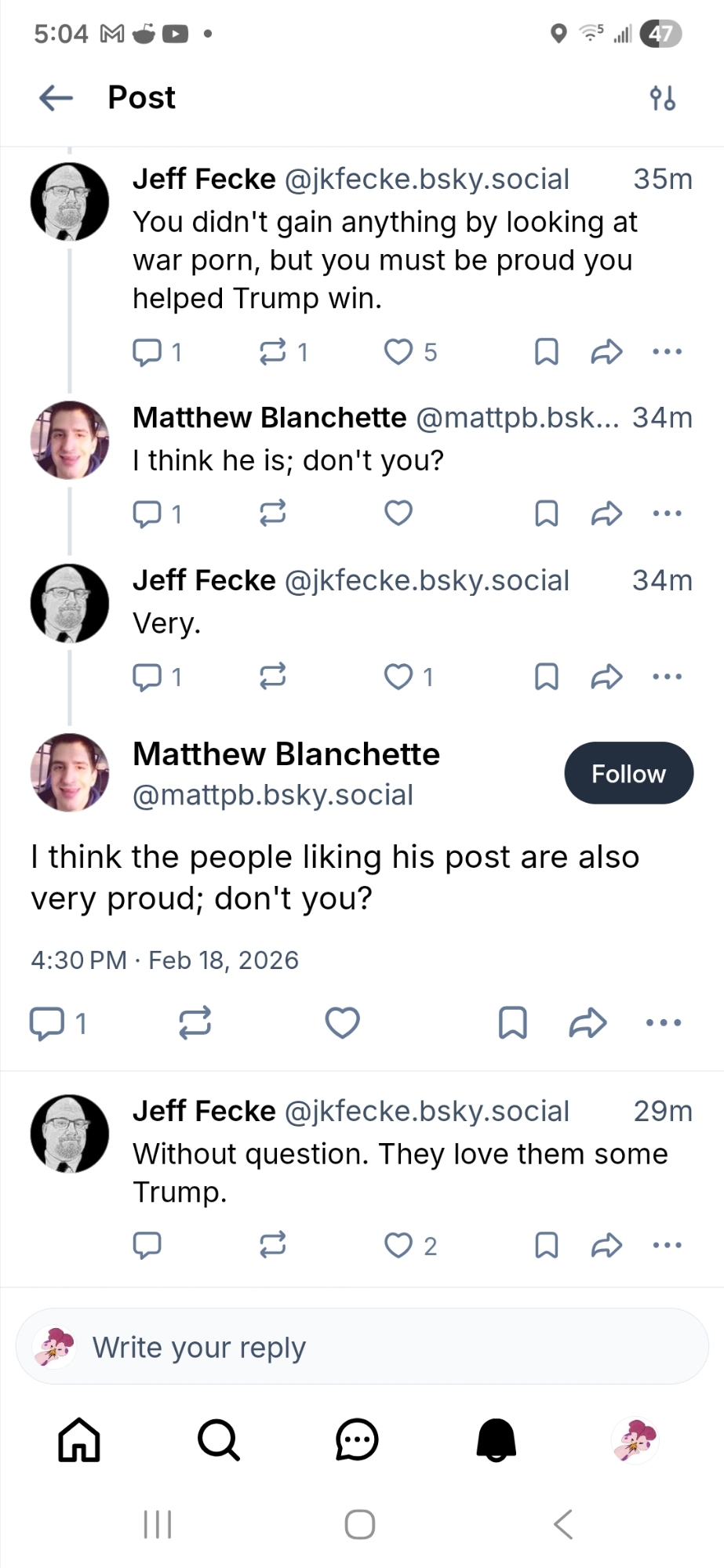
Task: Like Jeff Fecke's "war porn" post
Action: 398,352
